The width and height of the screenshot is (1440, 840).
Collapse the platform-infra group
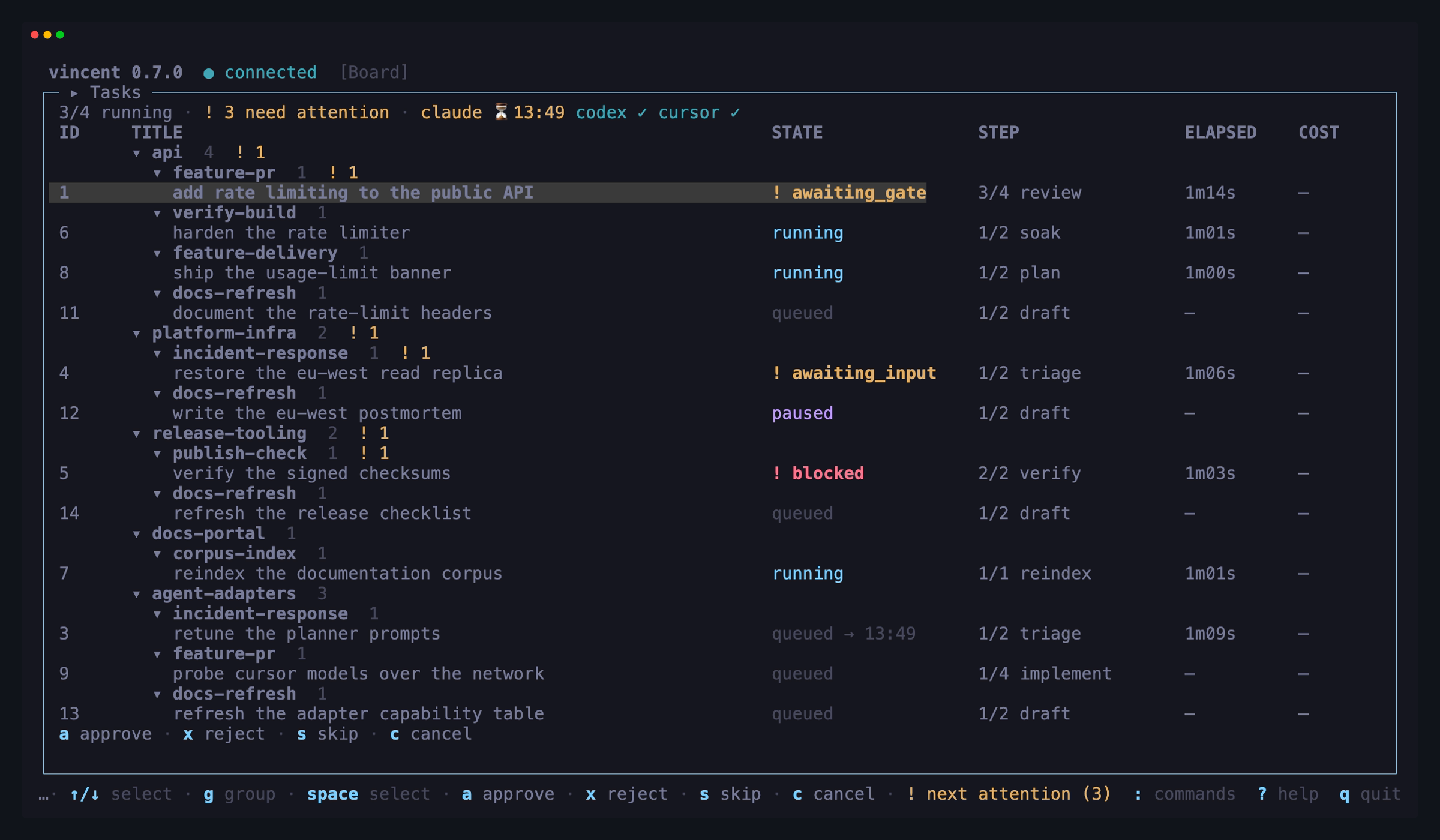137,334
